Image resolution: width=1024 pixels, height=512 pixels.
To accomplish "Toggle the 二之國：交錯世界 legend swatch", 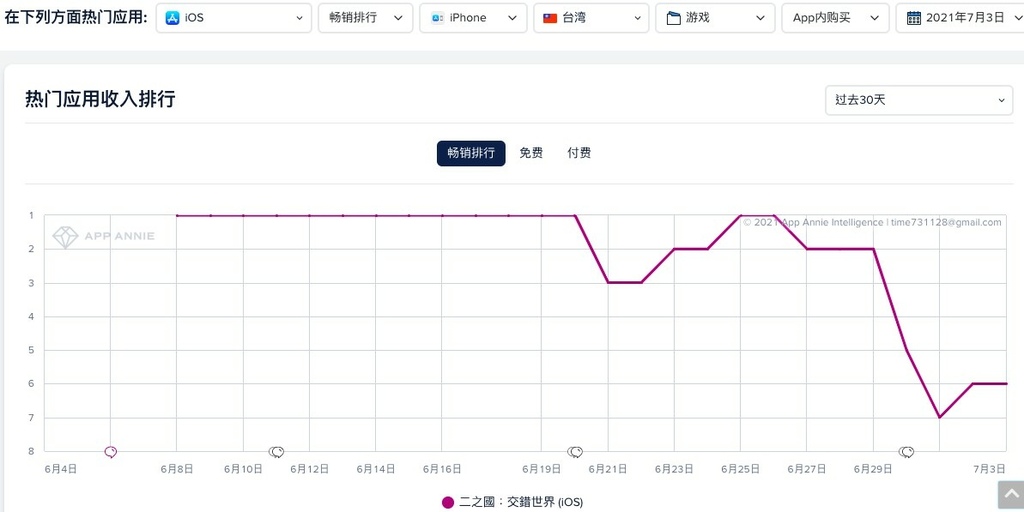I will point(448,502).
